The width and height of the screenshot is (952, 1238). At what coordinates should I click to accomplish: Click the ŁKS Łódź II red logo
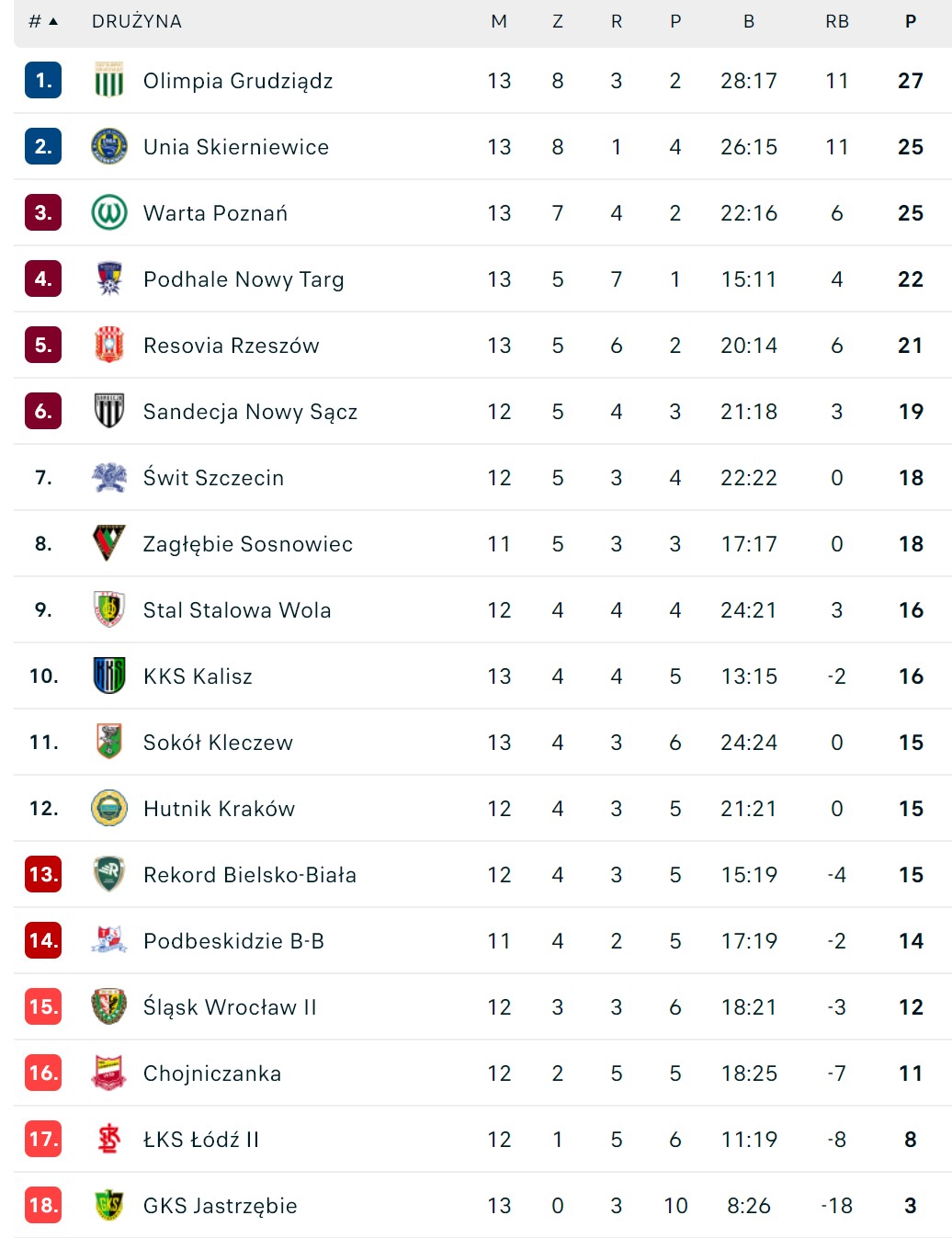pos(108,1140)
